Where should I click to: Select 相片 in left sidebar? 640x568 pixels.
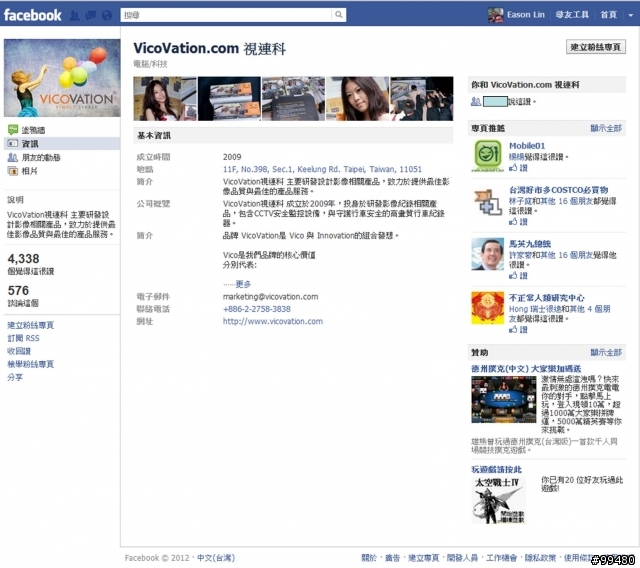(x=29, y=171)
